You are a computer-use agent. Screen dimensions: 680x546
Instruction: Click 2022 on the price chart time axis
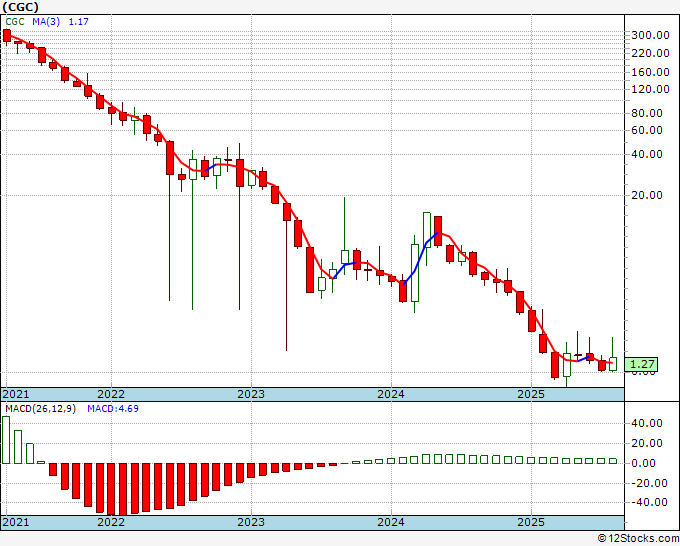(x=111, y=394)
